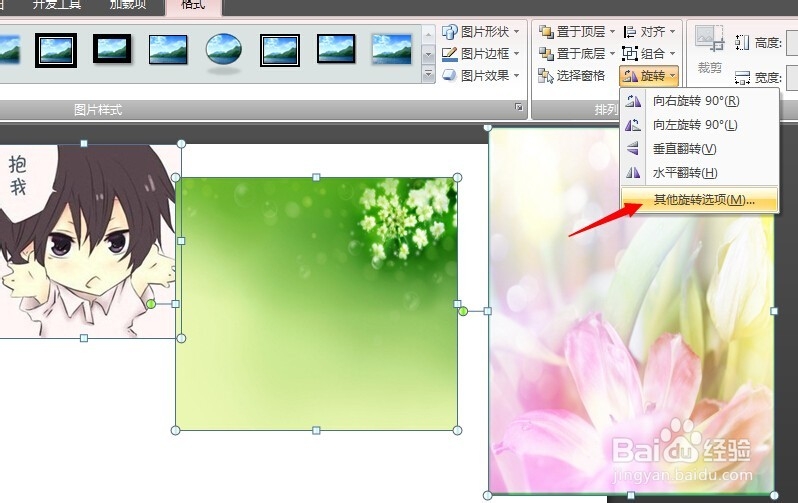This screenshot has width=798, height=503.
Task: Select the thick black frame picture style
Action: click(112, 49)
